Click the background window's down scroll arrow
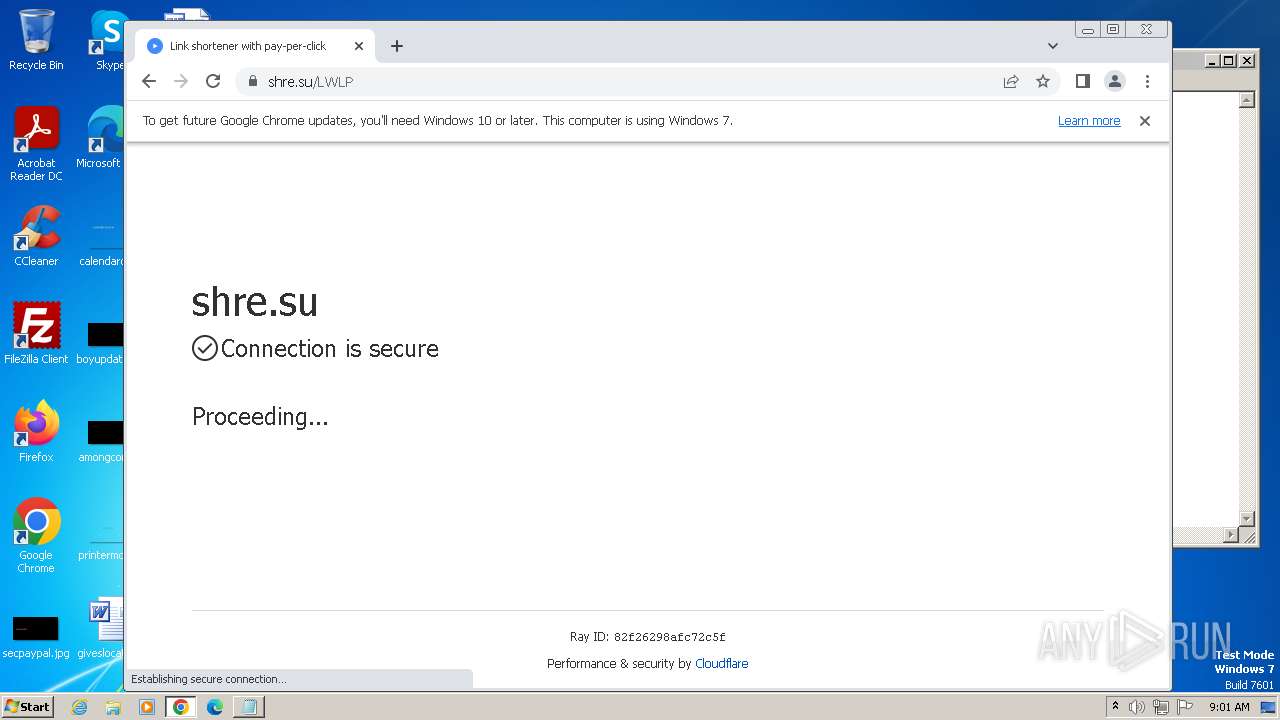The width and height of the screenshot is (1280, 720). point(1247,518)
